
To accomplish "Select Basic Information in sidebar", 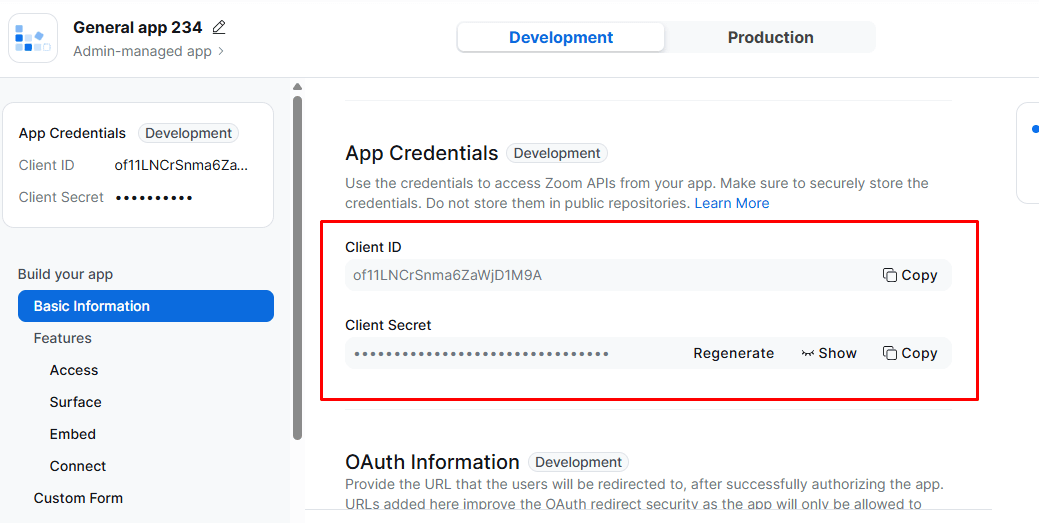I will coord(146,306).
